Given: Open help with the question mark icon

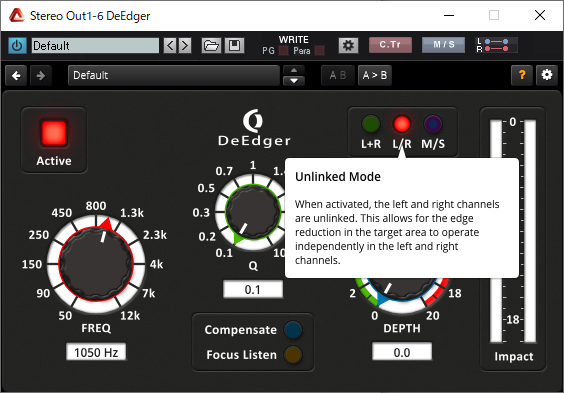Looking at the screenshot, I should [522, 75].
